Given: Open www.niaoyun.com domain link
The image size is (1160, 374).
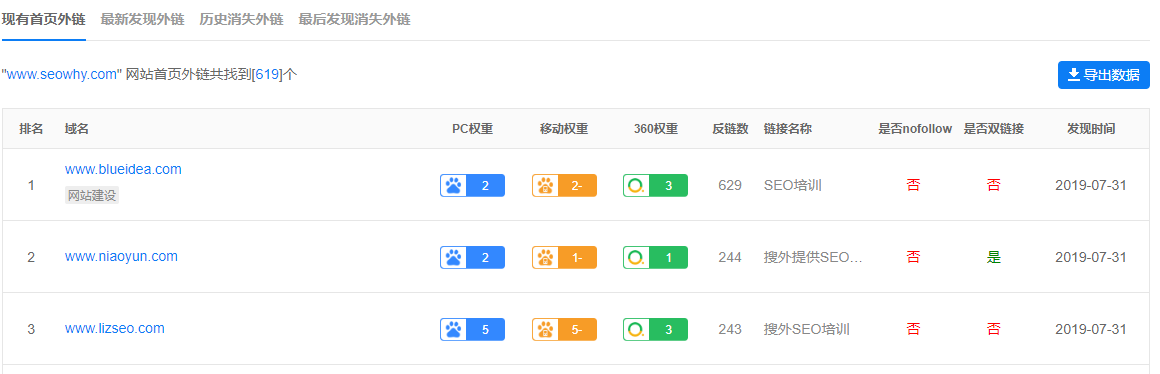Looking at the screenshot, I should (x=121, y=256).
